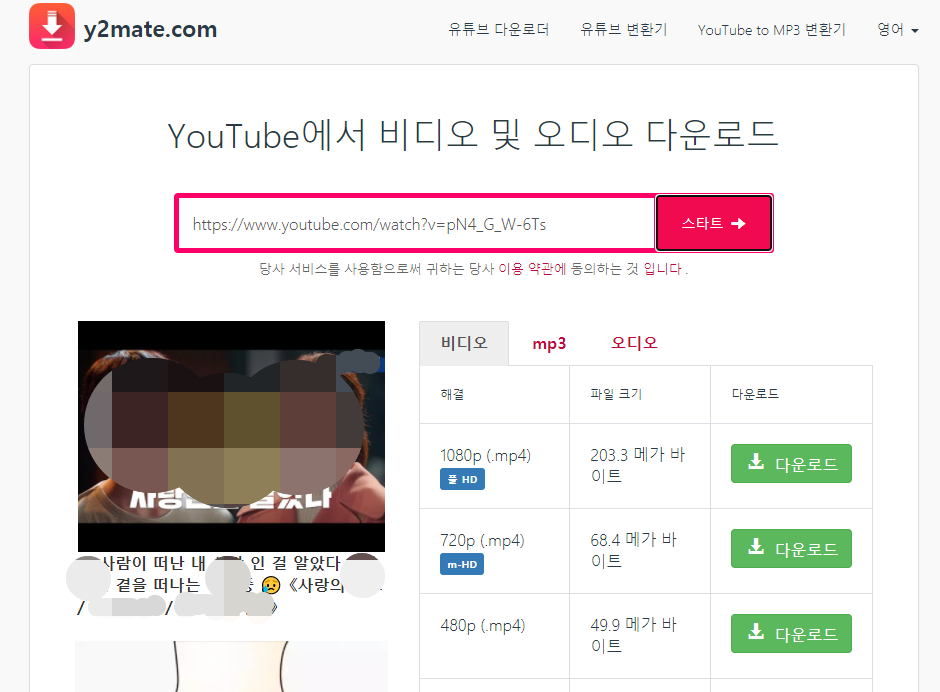Viewport: 940px width, 692px height.
Task: Click the video title text below thumbnail
Action: [x=231, y=585]
